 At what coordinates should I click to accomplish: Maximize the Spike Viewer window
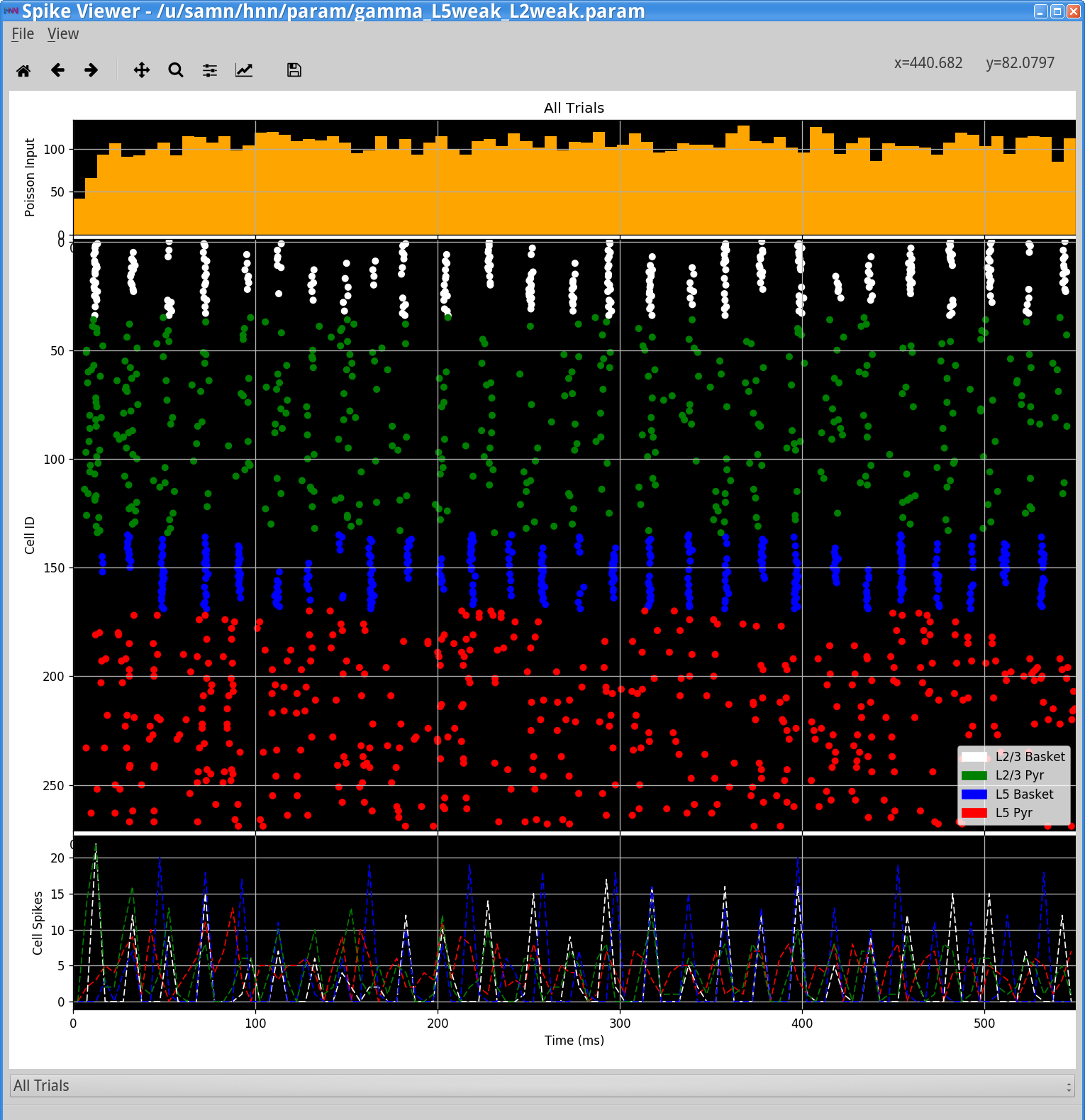pyautogui.click(x=1057, y=11)
